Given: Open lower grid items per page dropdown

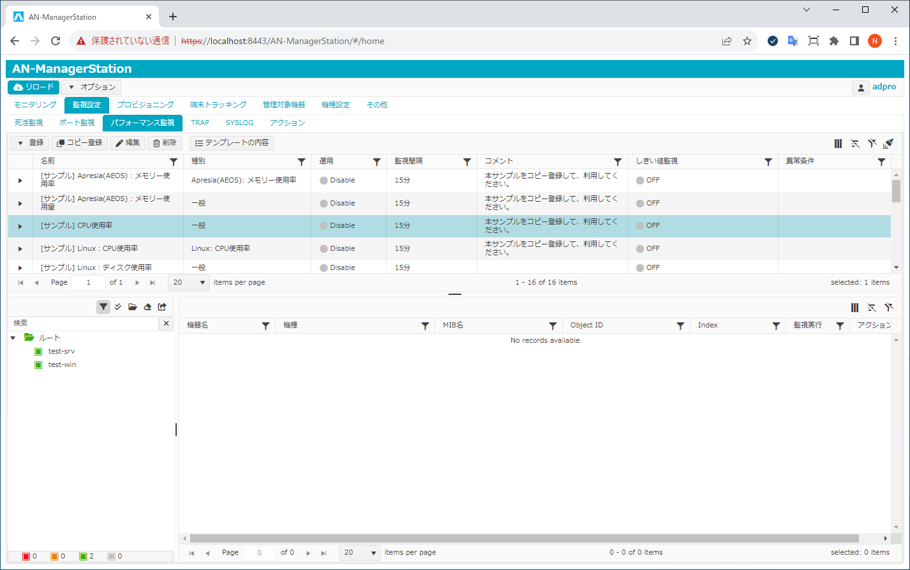Looking at the screenshot, I should [x=360, y=553].
